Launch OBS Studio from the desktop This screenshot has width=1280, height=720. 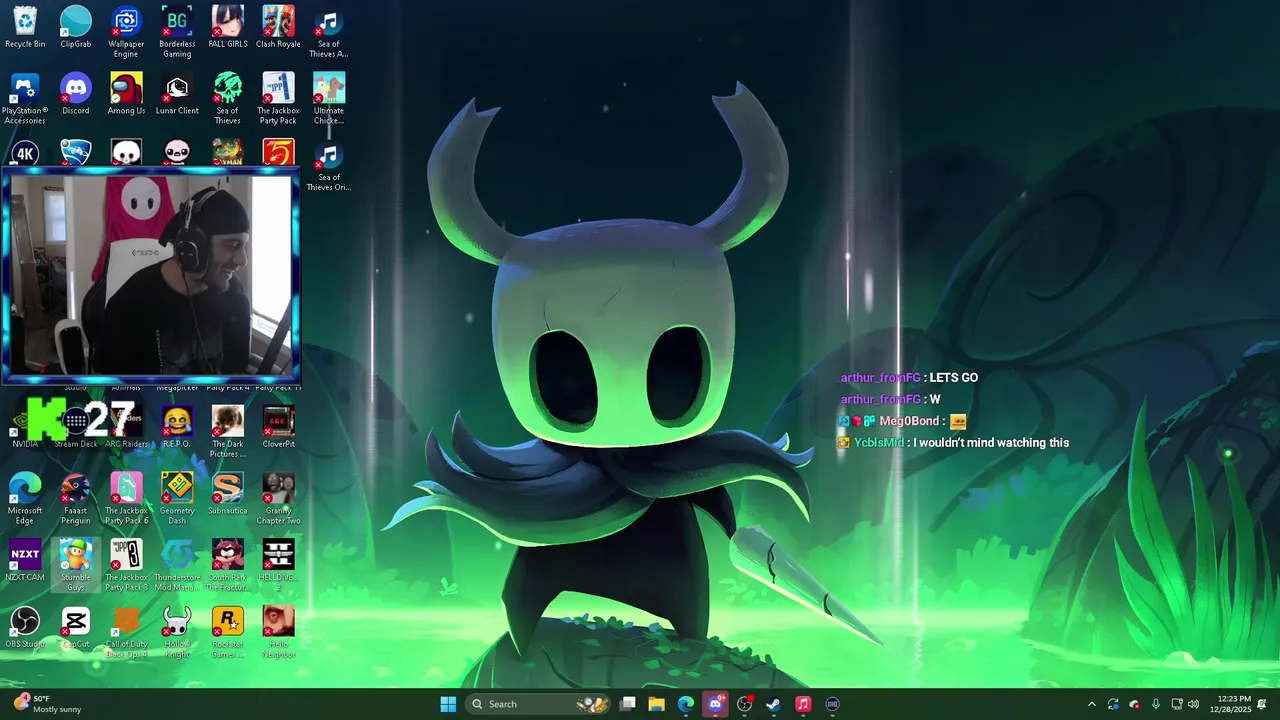click(x=25, y=627)
